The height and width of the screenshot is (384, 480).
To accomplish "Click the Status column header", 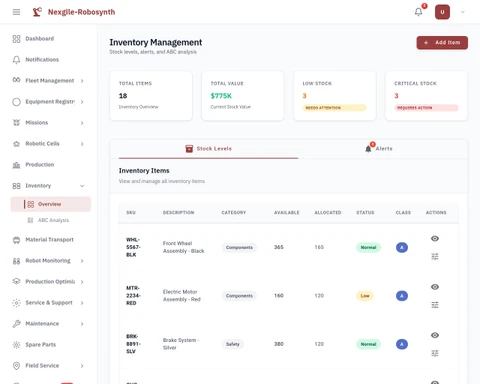I will (x=365, y=212).
